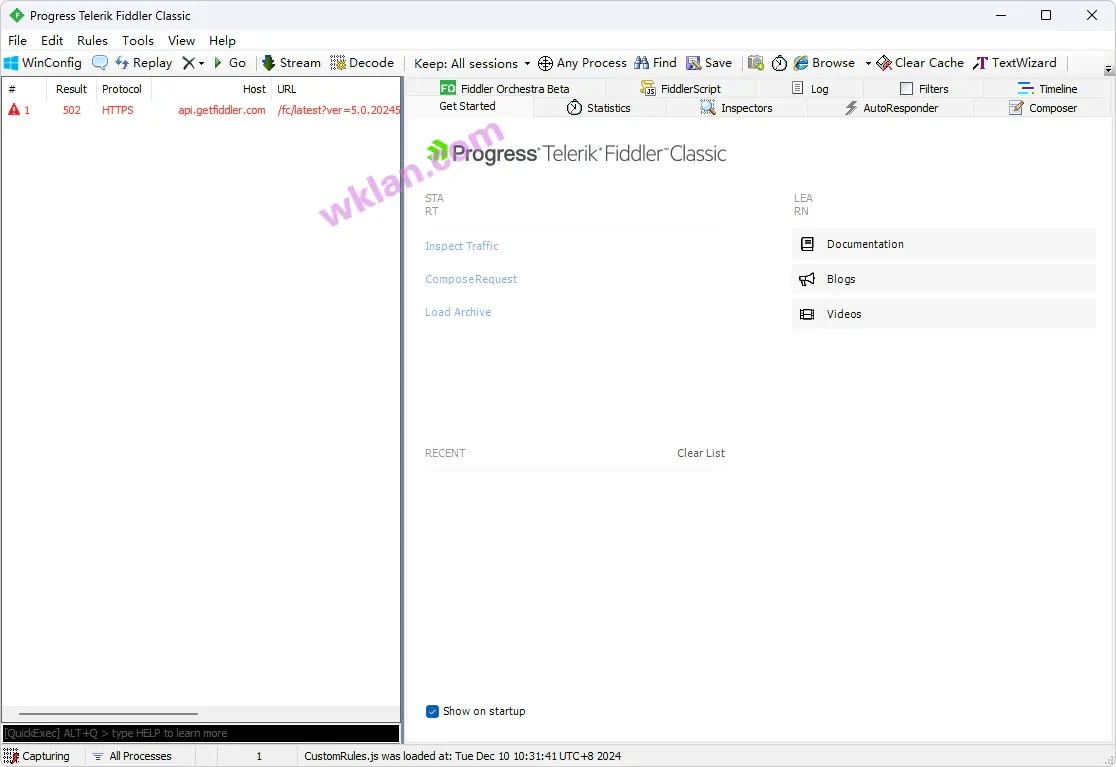The height and width of the screenshot is (767, 1116).
Task: Select the Get Started tab
Action: point(467,107)
